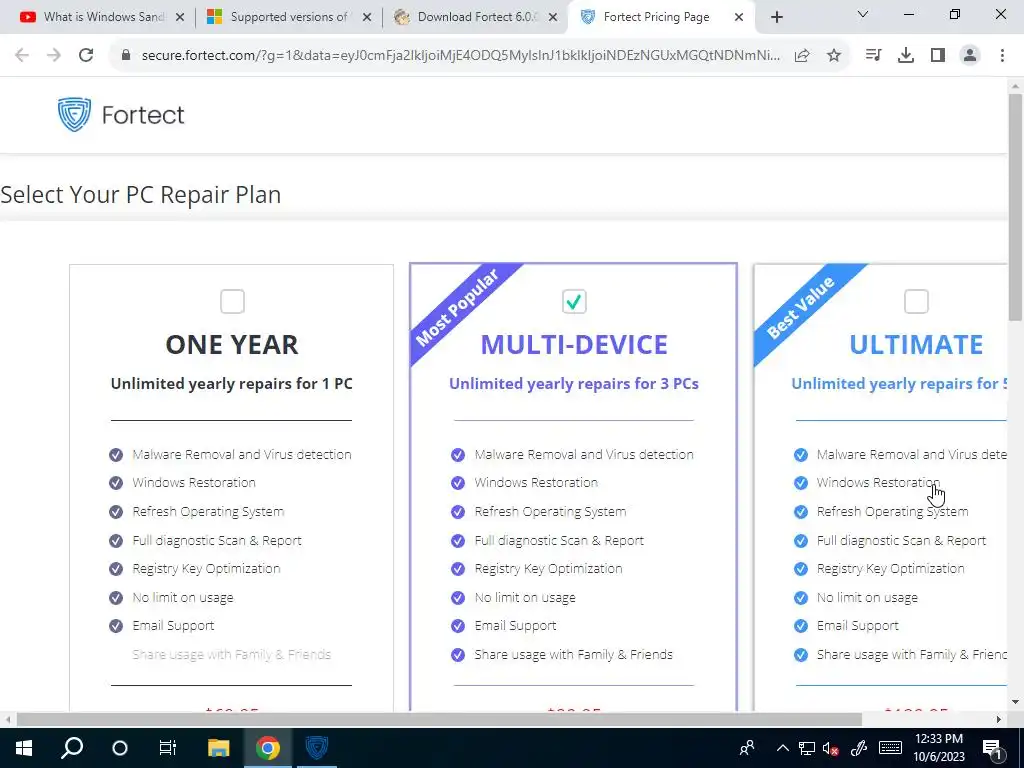Reload the current page
This screenshot has width=1024, height=768.
[86, 56]
